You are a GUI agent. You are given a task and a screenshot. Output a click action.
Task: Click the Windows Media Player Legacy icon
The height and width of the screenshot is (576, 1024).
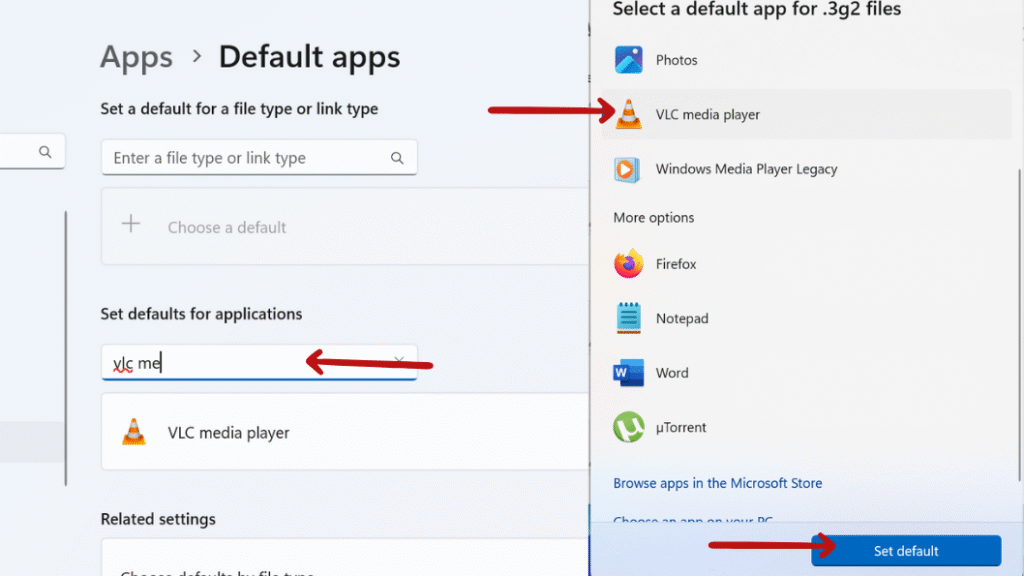pyautogui.click(x=627, y=169)
